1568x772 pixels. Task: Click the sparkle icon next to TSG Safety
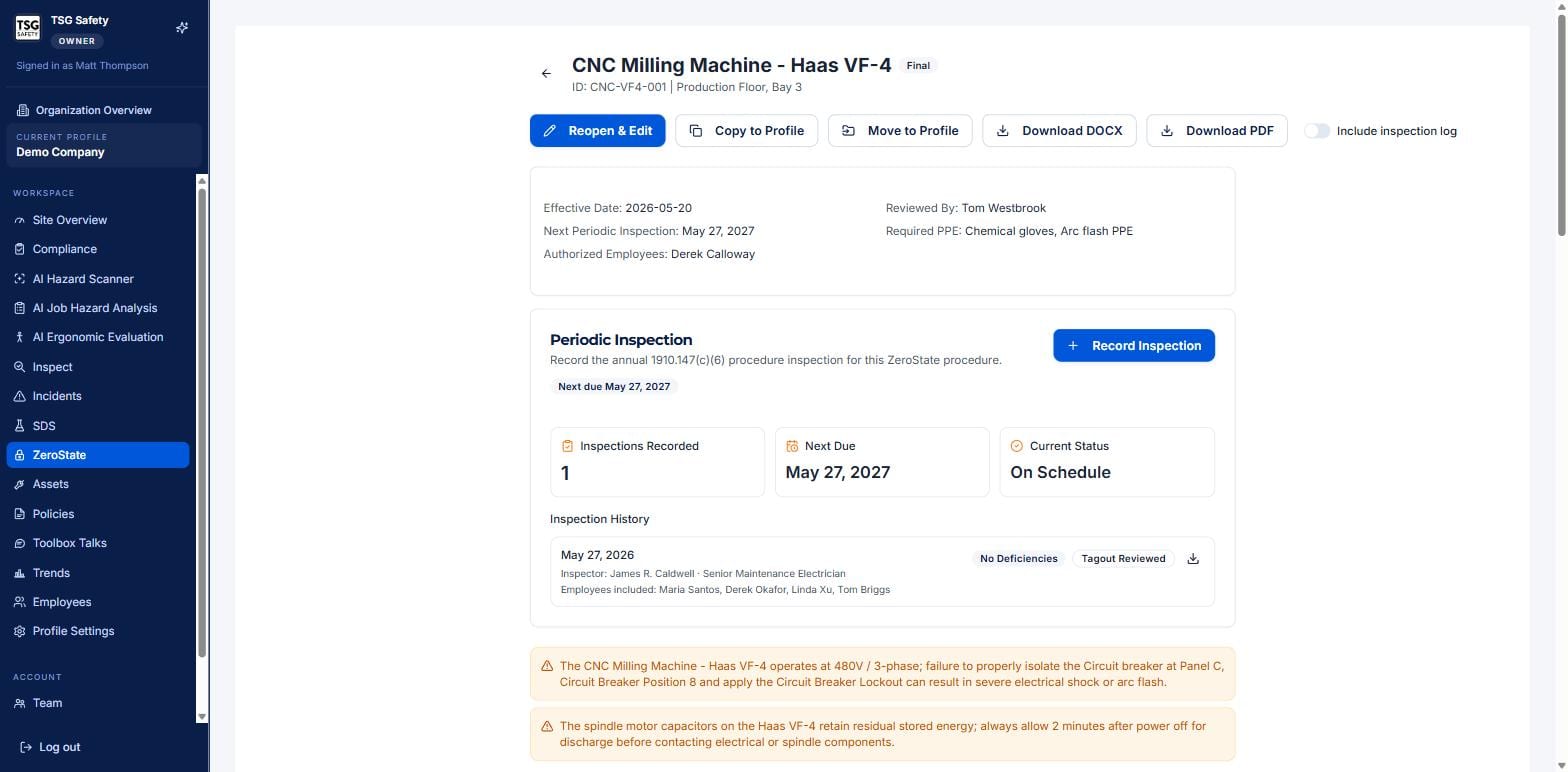(x=182, y=28)
